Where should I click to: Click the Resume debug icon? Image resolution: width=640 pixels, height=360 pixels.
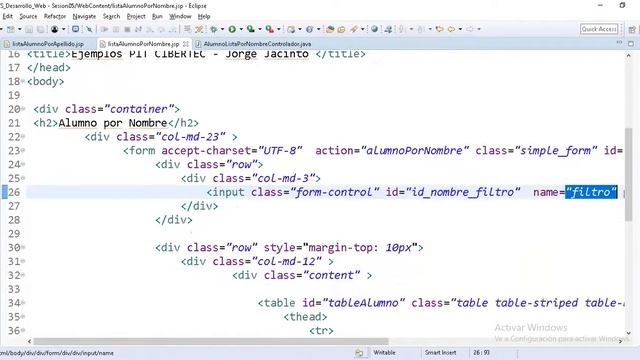104,29
